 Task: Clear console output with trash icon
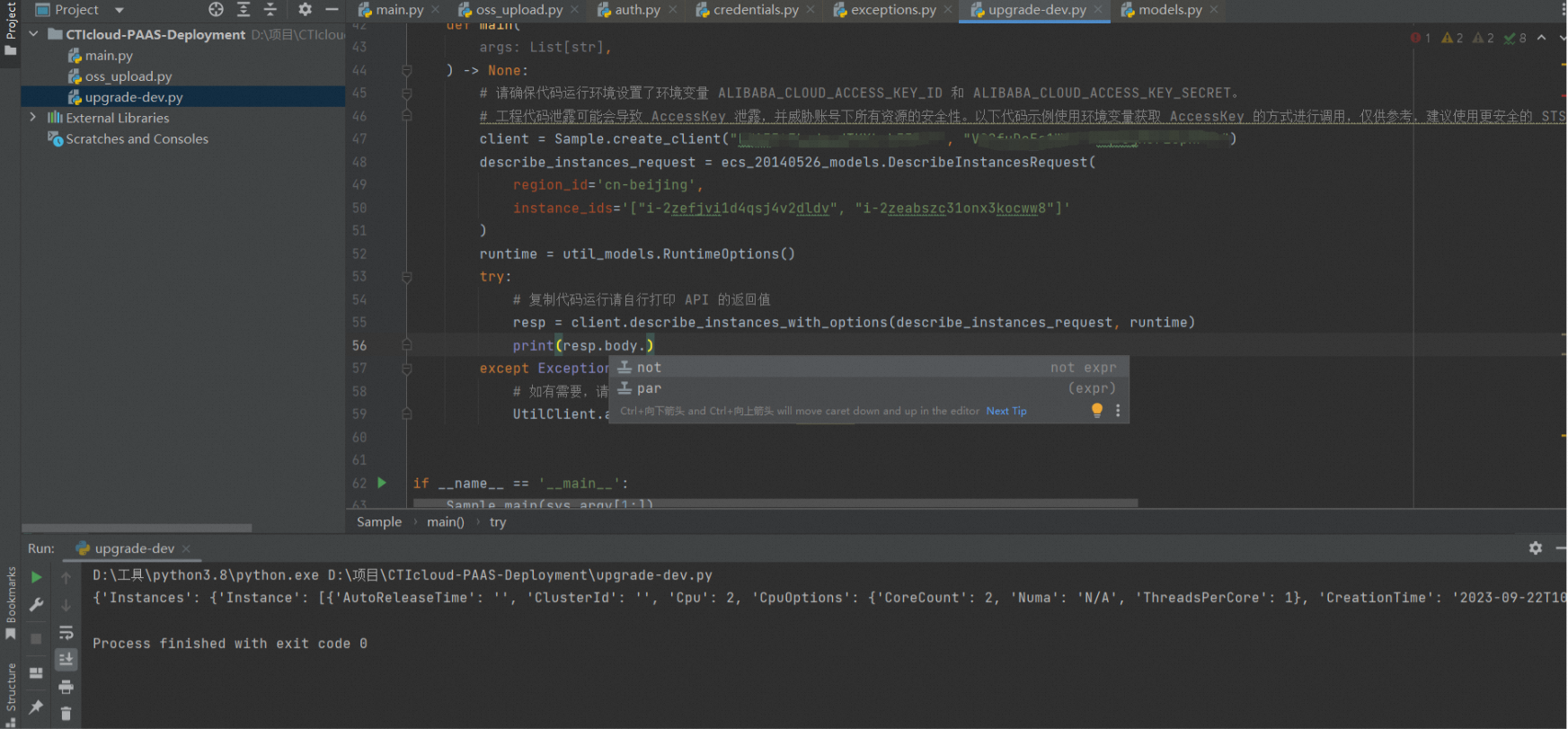[66, 714]
